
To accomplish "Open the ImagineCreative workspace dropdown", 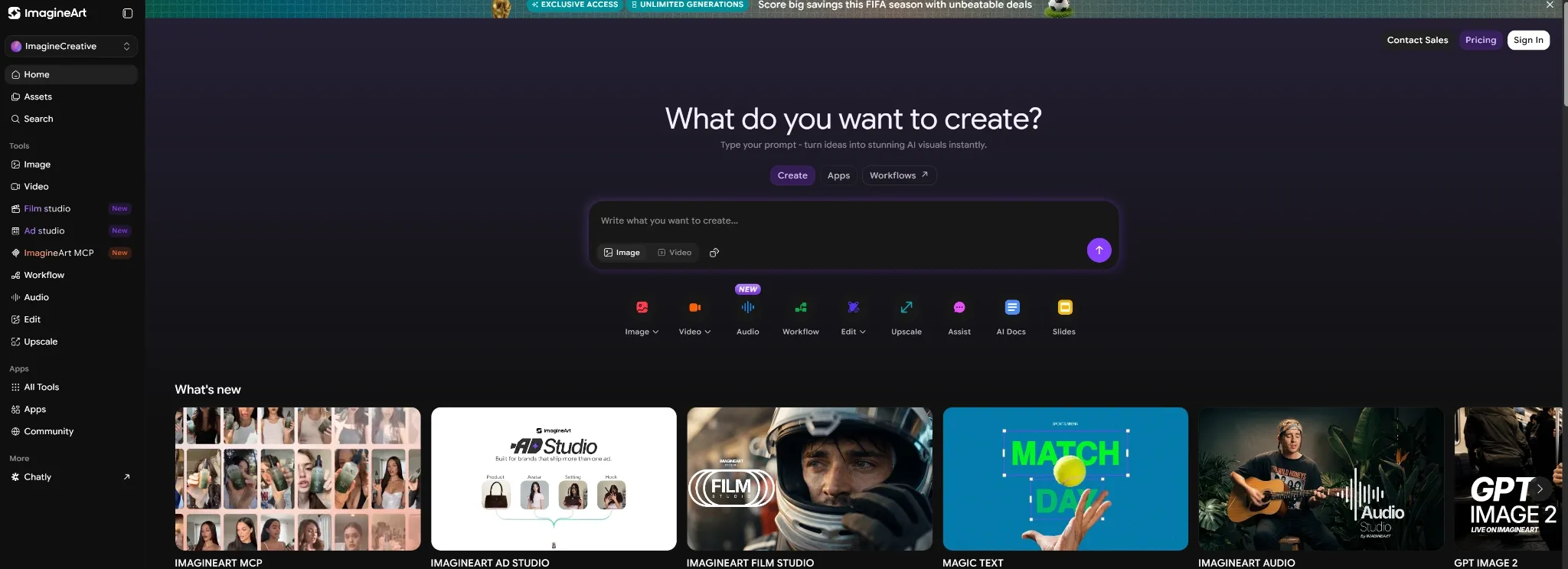I will coord(71,46).
